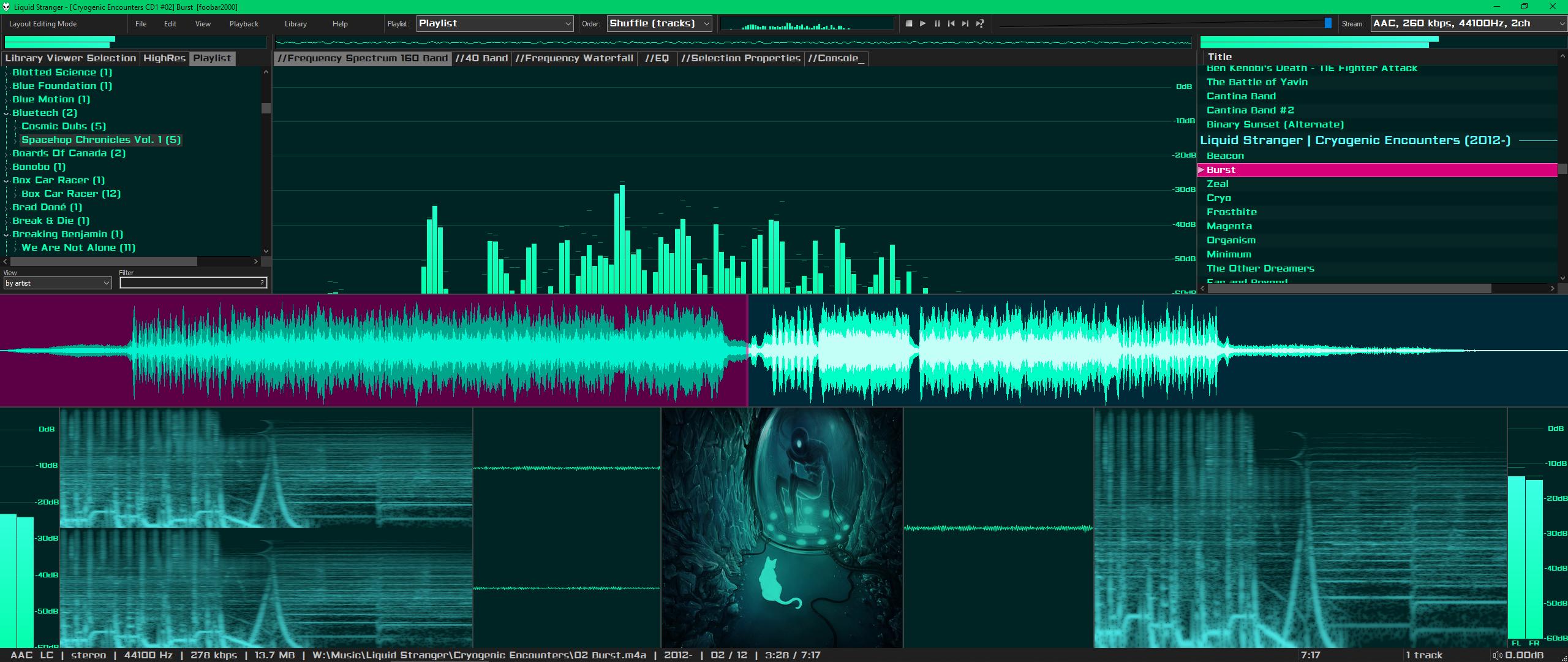1568x662 pixels.
Task: Select The Other Dreamers track
Action: tap(1378, 268)
